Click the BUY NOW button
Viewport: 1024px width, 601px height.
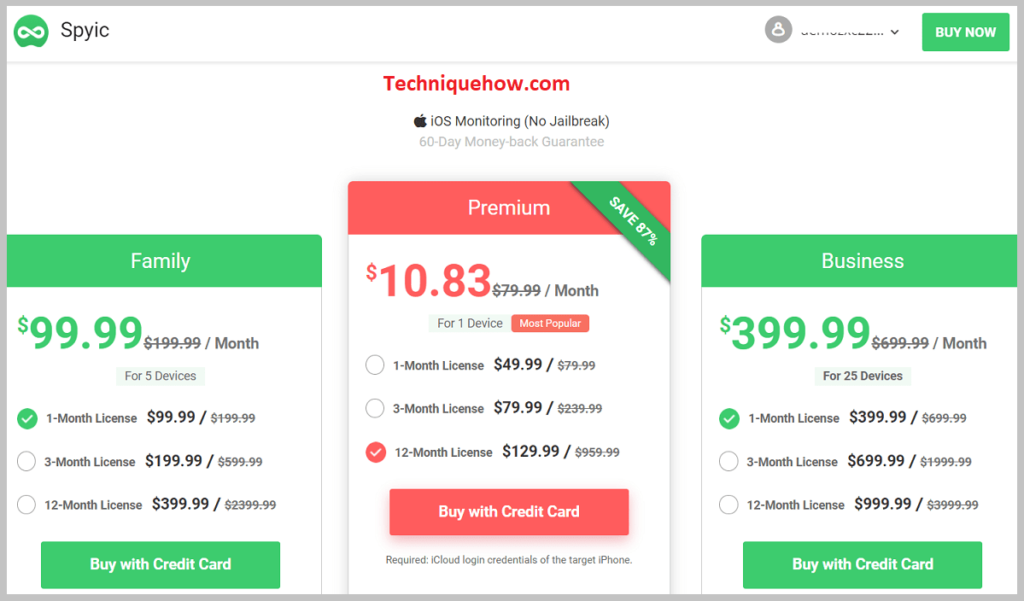coord(965,32)
